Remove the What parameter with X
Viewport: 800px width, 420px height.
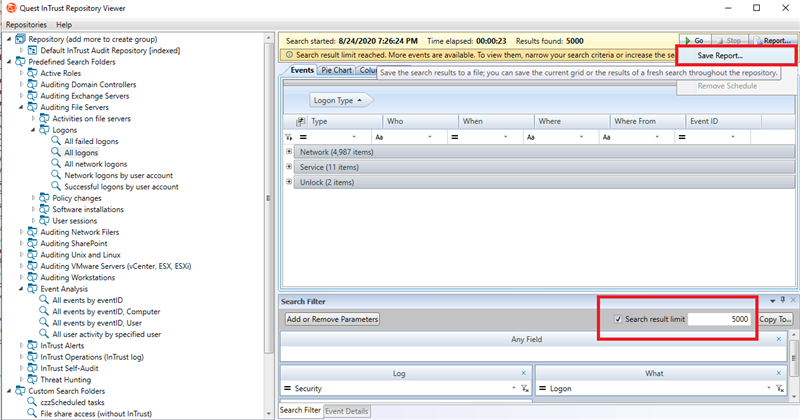[779, 373]
